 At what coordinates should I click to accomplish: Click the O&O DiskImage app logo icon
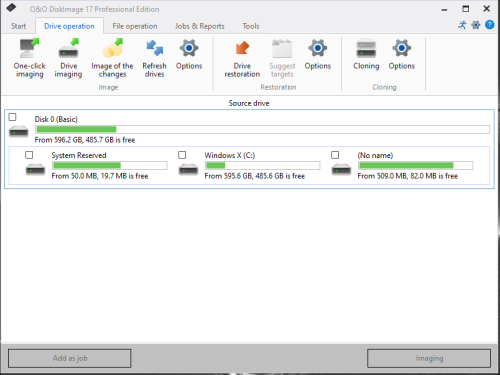(x=11, y=8)
